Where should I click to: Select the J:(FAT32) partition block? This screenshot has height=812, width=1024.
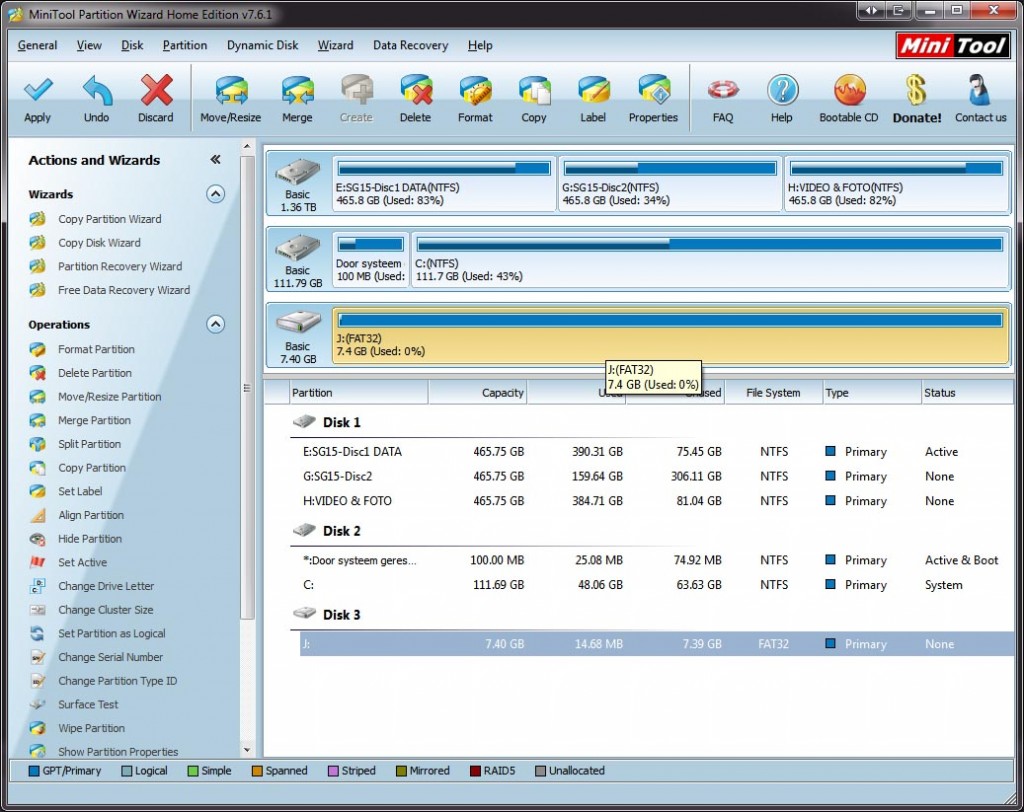[671, 335]
